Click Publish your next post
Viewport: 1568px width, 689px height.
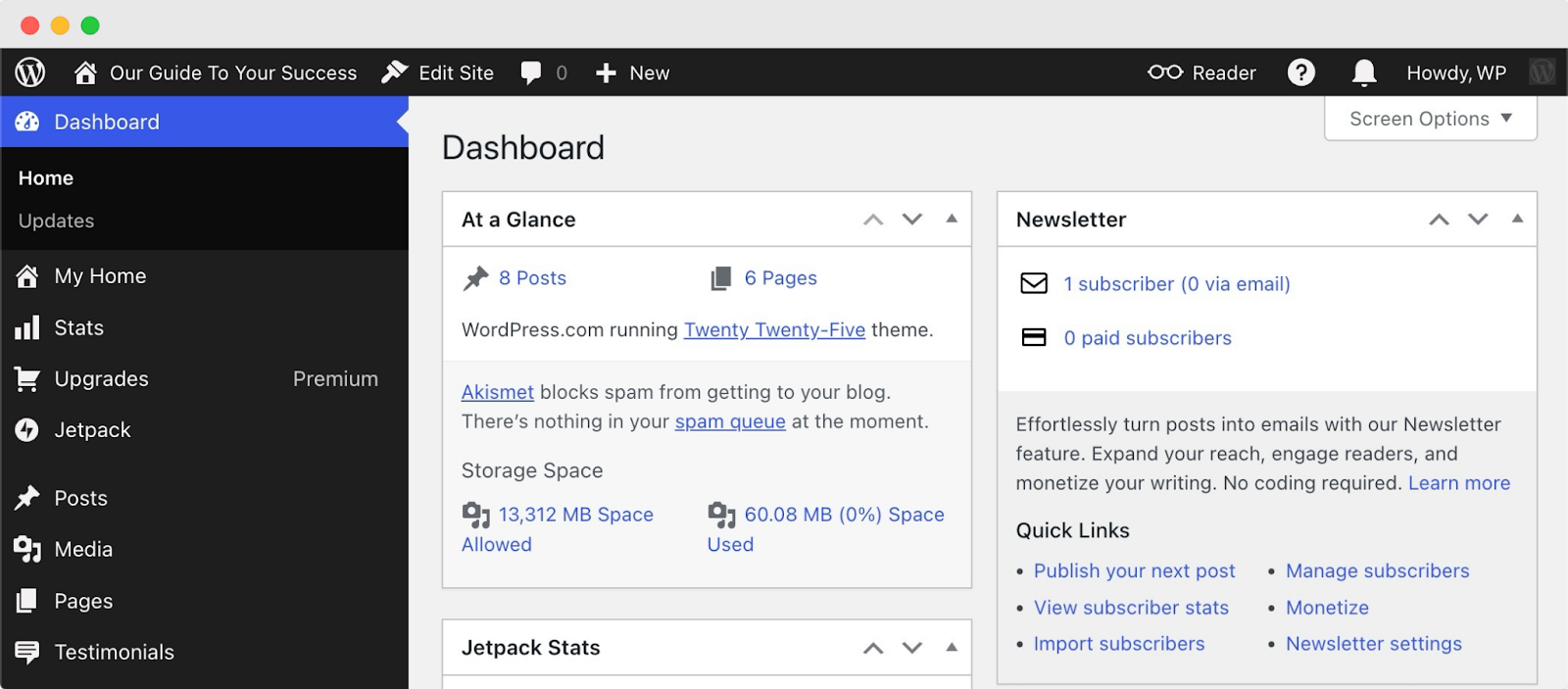click(1134, 571)
